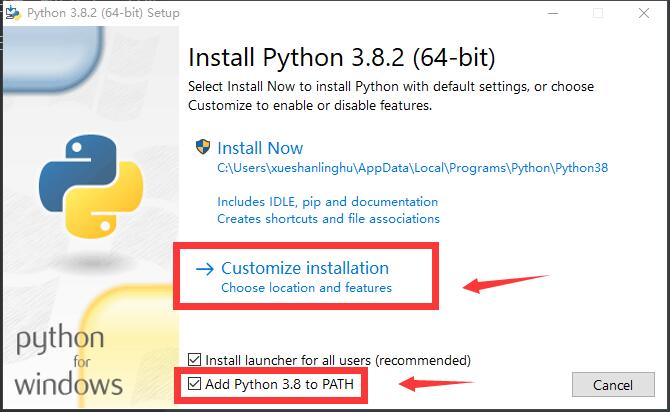Click 'Choose location and features' text

click(x=306, y=288)
